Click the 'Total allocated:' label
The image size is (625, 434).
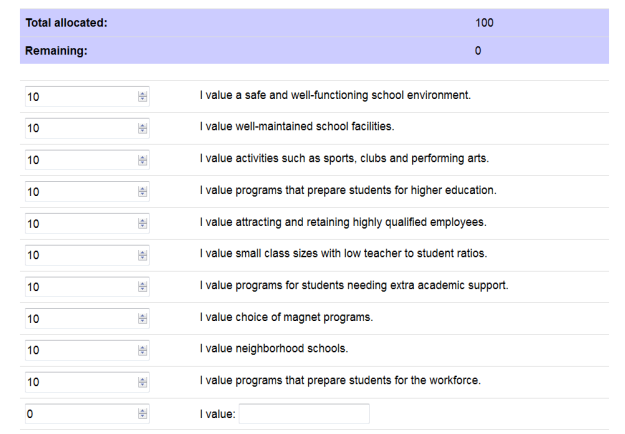(x=66, y=23)
